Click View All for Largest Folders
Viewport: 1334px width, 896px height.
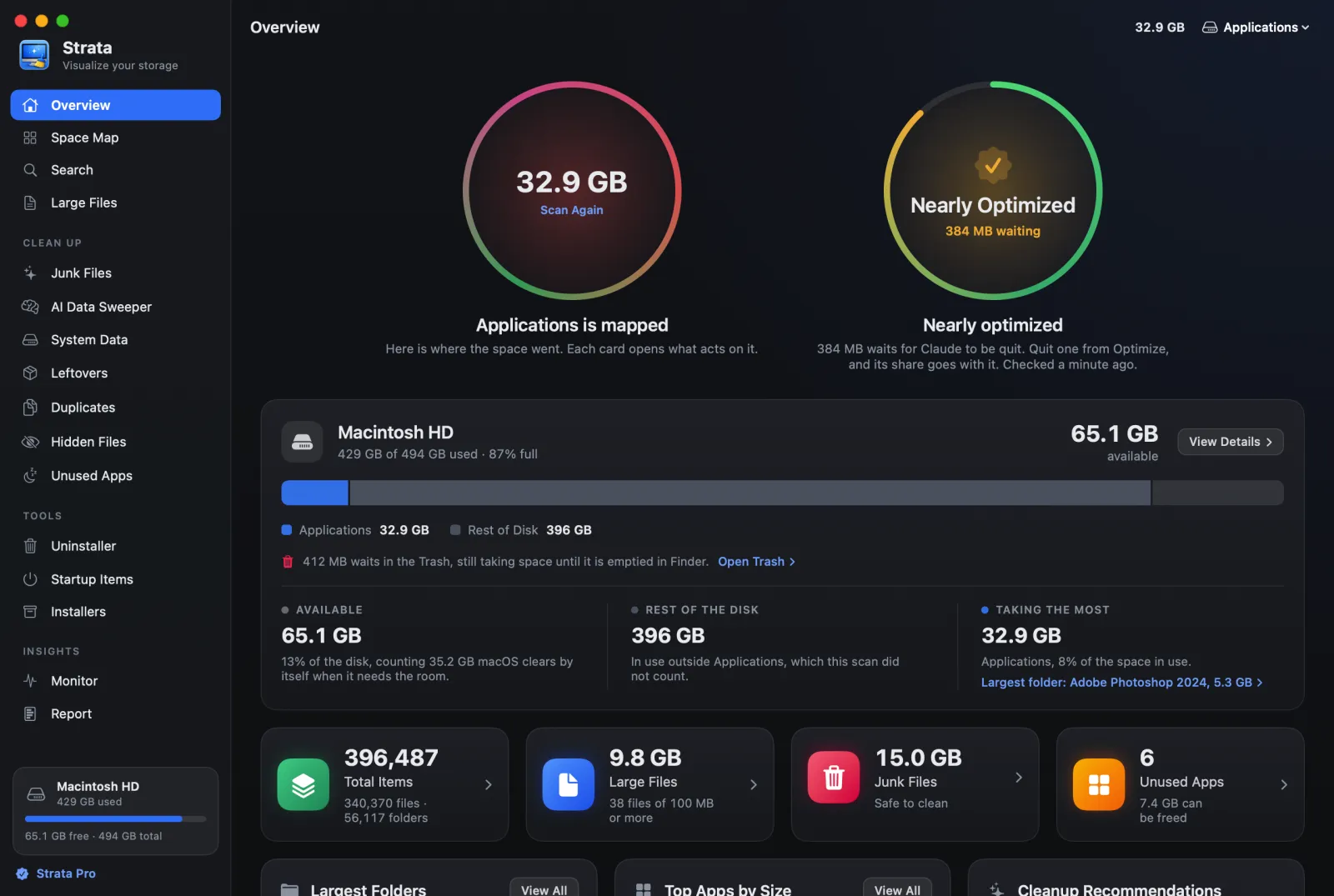(x=544, y=889)
